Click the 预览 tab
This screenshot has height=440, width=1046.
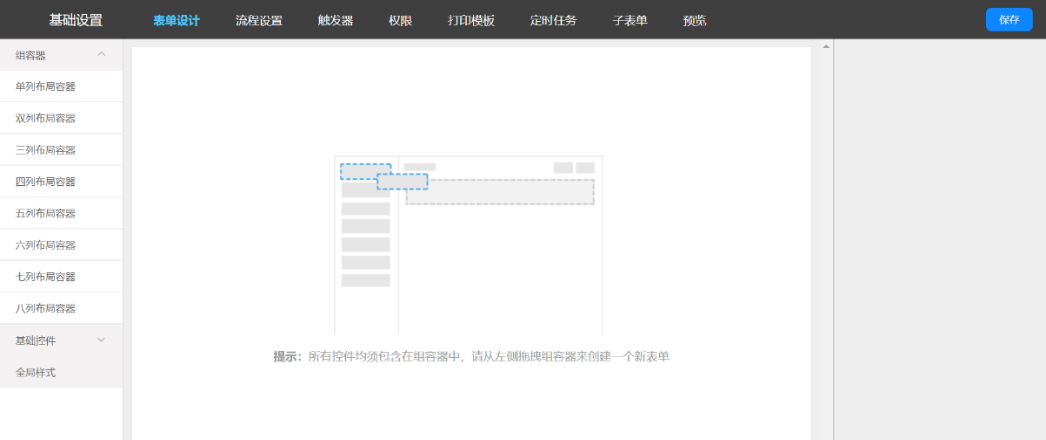click(694, 21)
